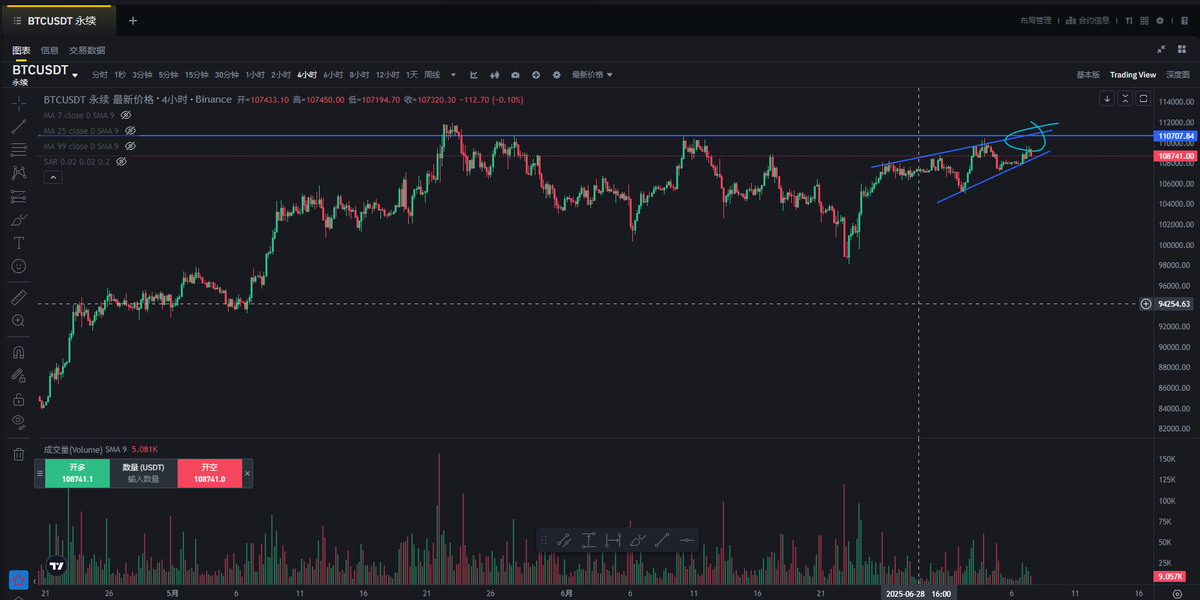Viewport: 1200px width, 600px height.
Task: Click the 开空 sell short button
Action: [x=210, y=473]
